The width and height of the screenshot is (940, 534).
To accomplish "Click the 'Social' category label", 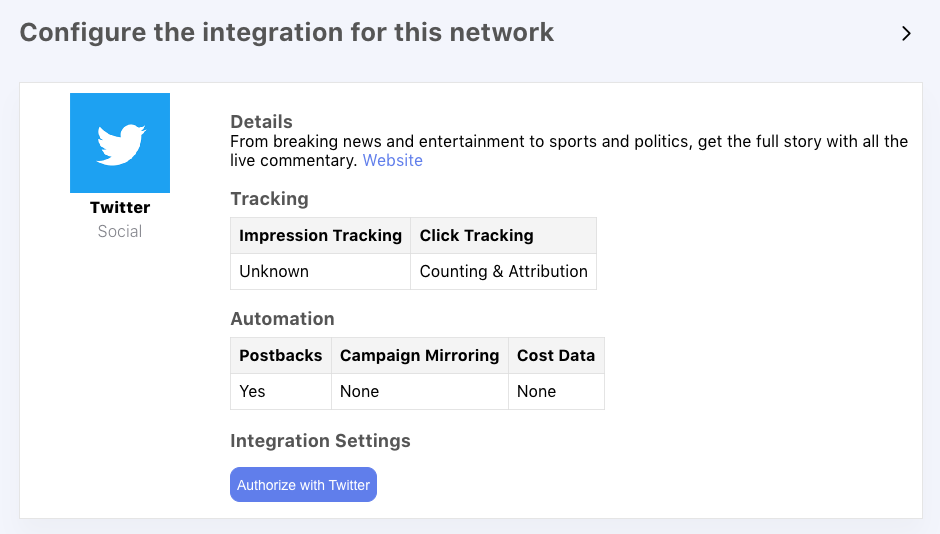I will (120, 231).
